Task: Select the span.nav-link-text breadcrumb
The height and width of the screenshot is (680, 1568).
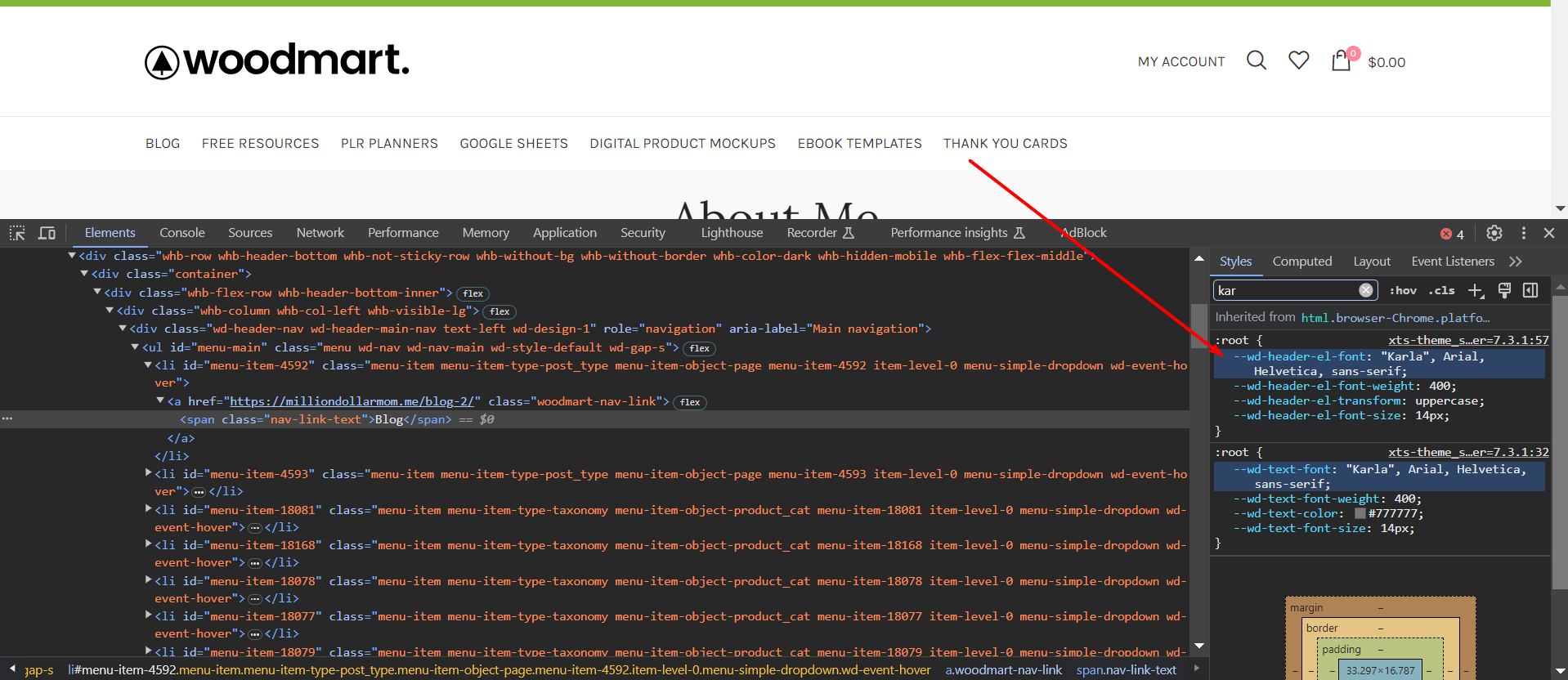Action: (x=1126, y=670)
